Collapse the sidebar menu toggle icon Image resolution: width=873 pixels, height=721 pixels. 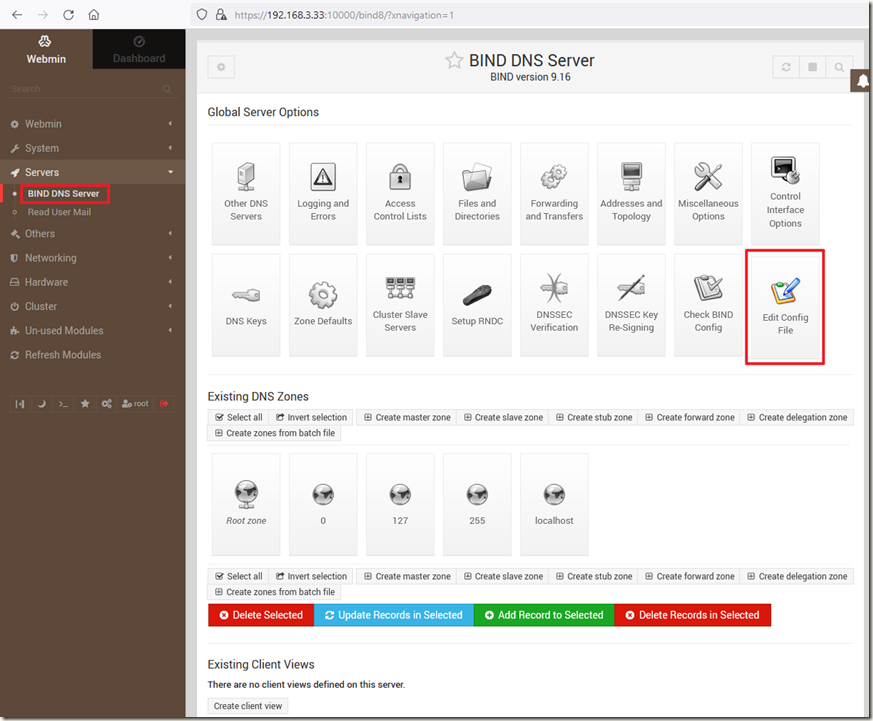click(x=19, y=404)
